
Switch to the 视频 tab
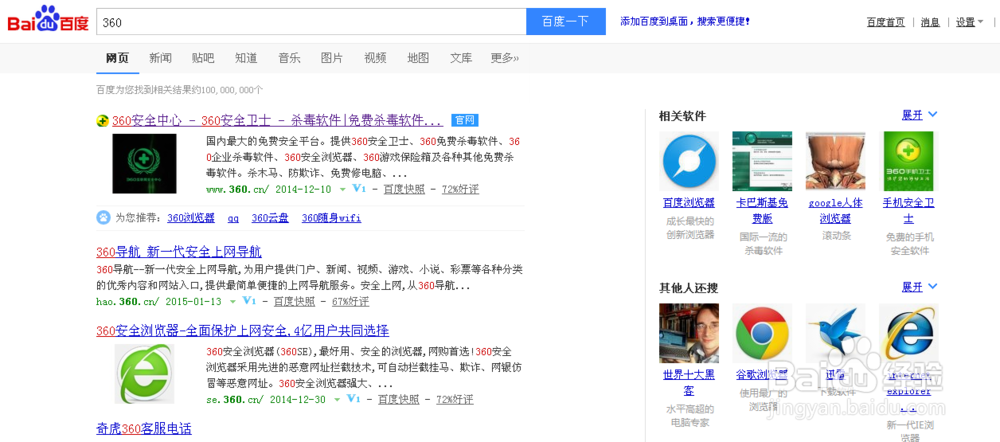tap(375, 58)
